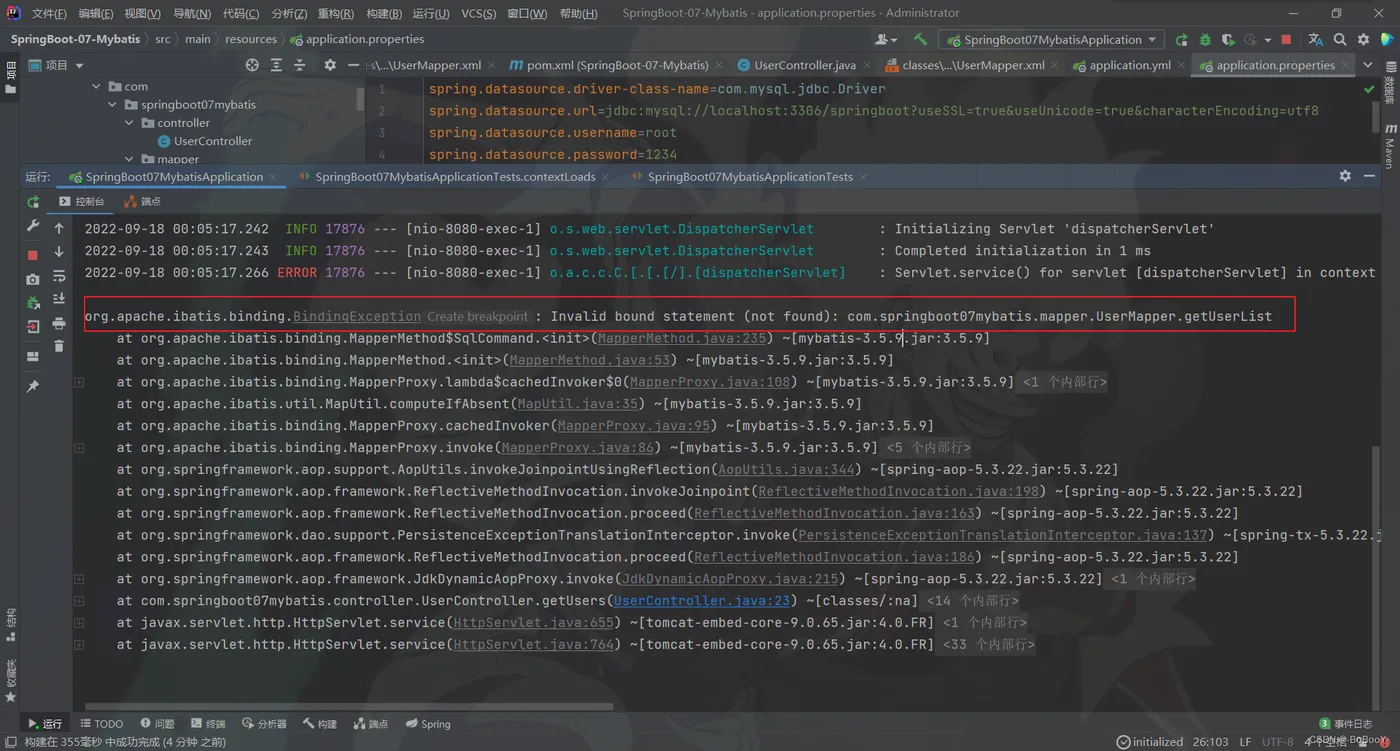Open run panel settings gear

click(1345, 176)
